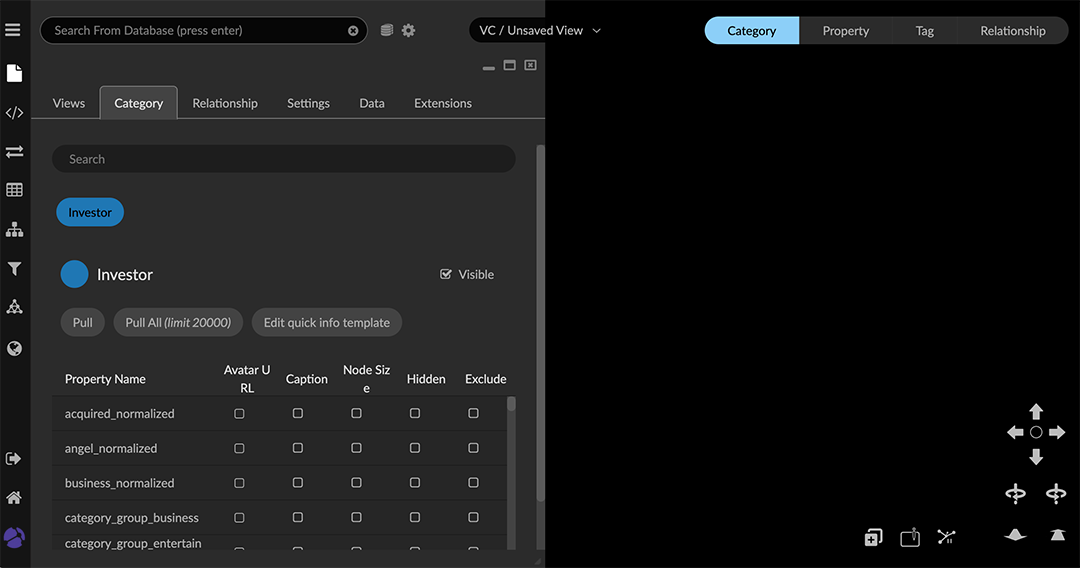Click the Pull All button

point(178,322)
